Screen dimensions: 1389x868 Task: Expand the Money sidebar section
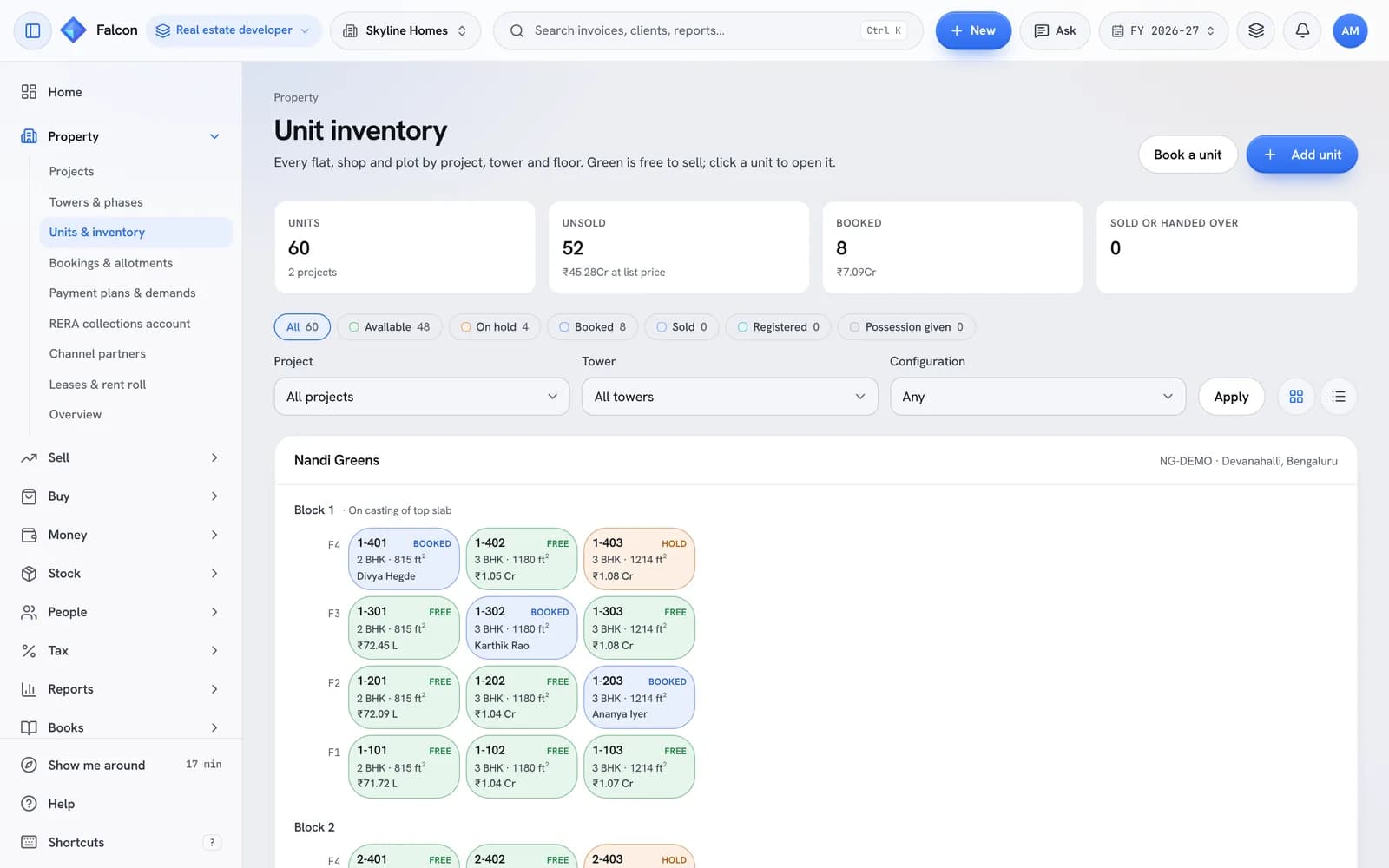click(121, 535)
